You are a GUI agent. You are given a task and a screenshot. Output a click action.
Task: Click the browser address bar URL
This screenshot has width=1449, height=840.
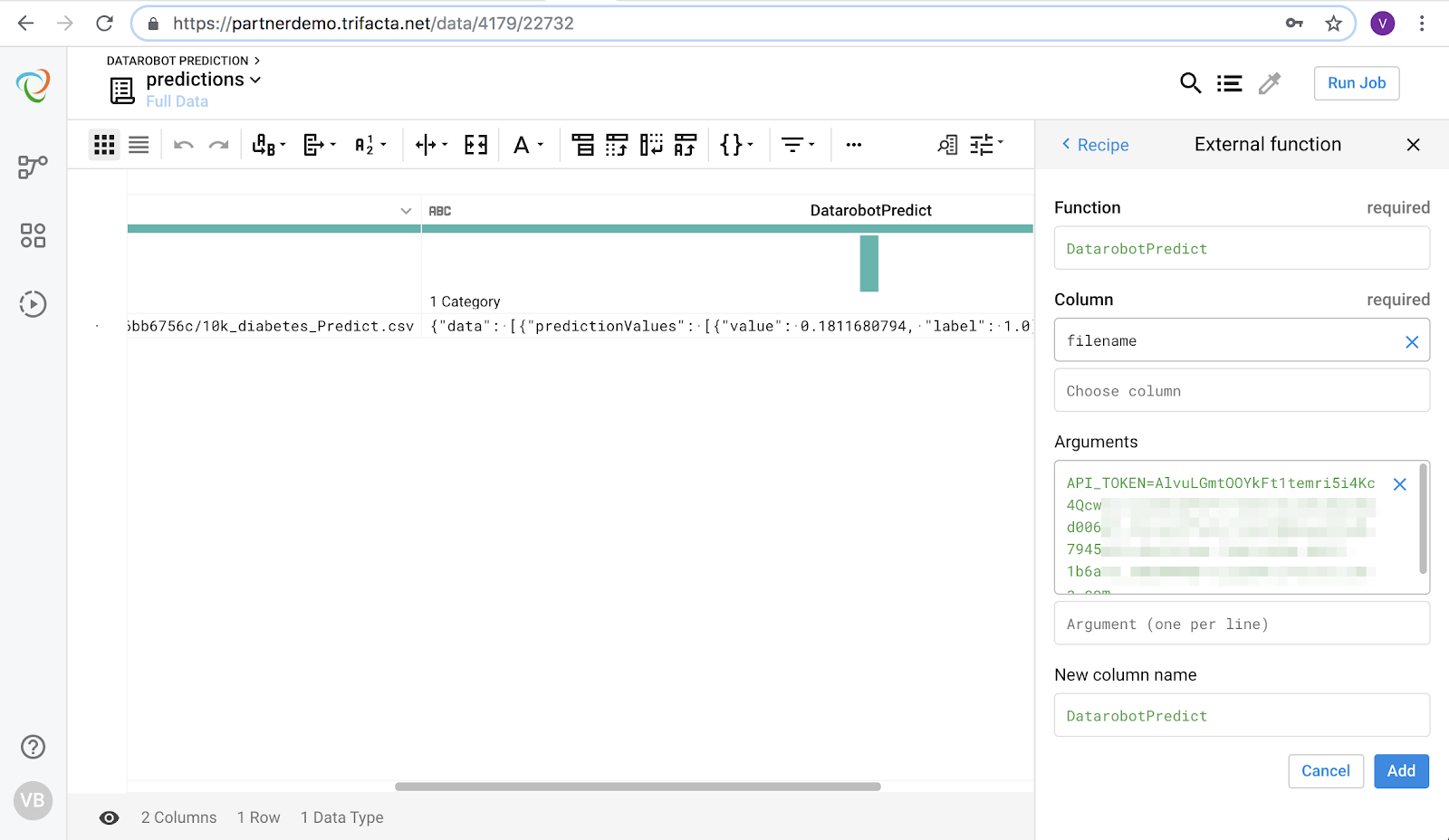[373, 24]
